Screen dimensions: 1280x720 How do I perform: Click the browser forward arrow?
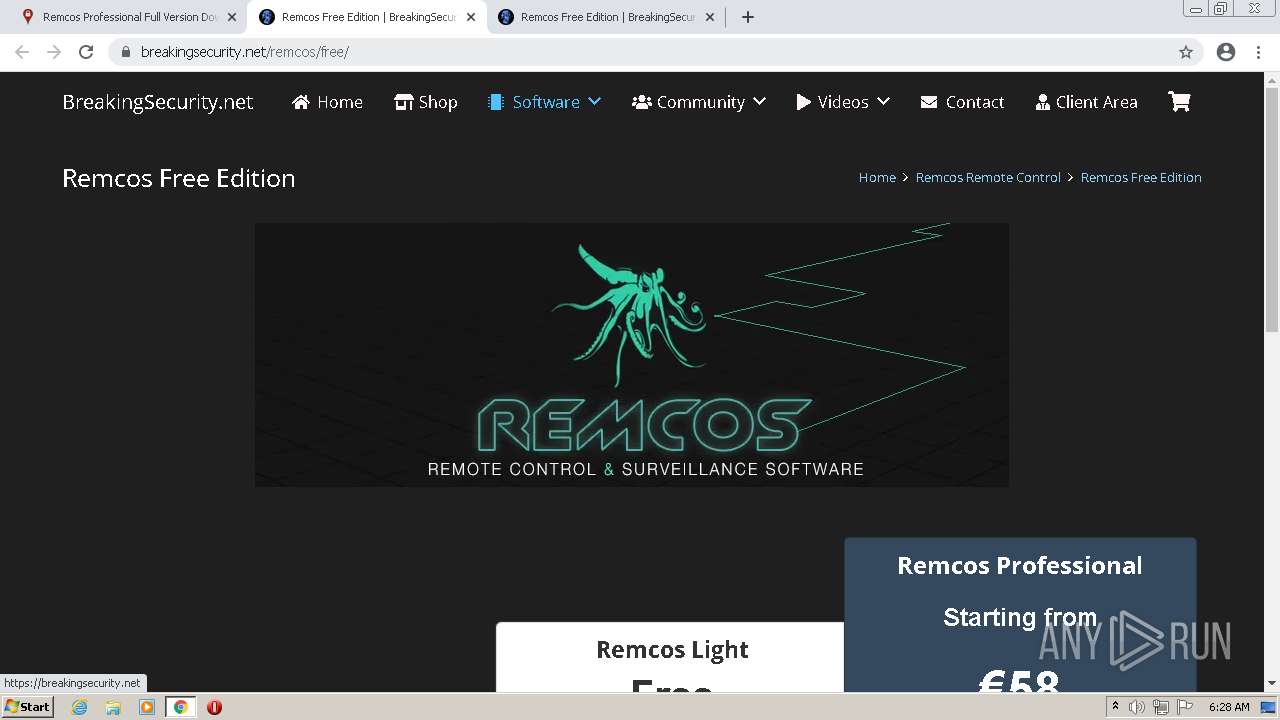pos(54,52)
